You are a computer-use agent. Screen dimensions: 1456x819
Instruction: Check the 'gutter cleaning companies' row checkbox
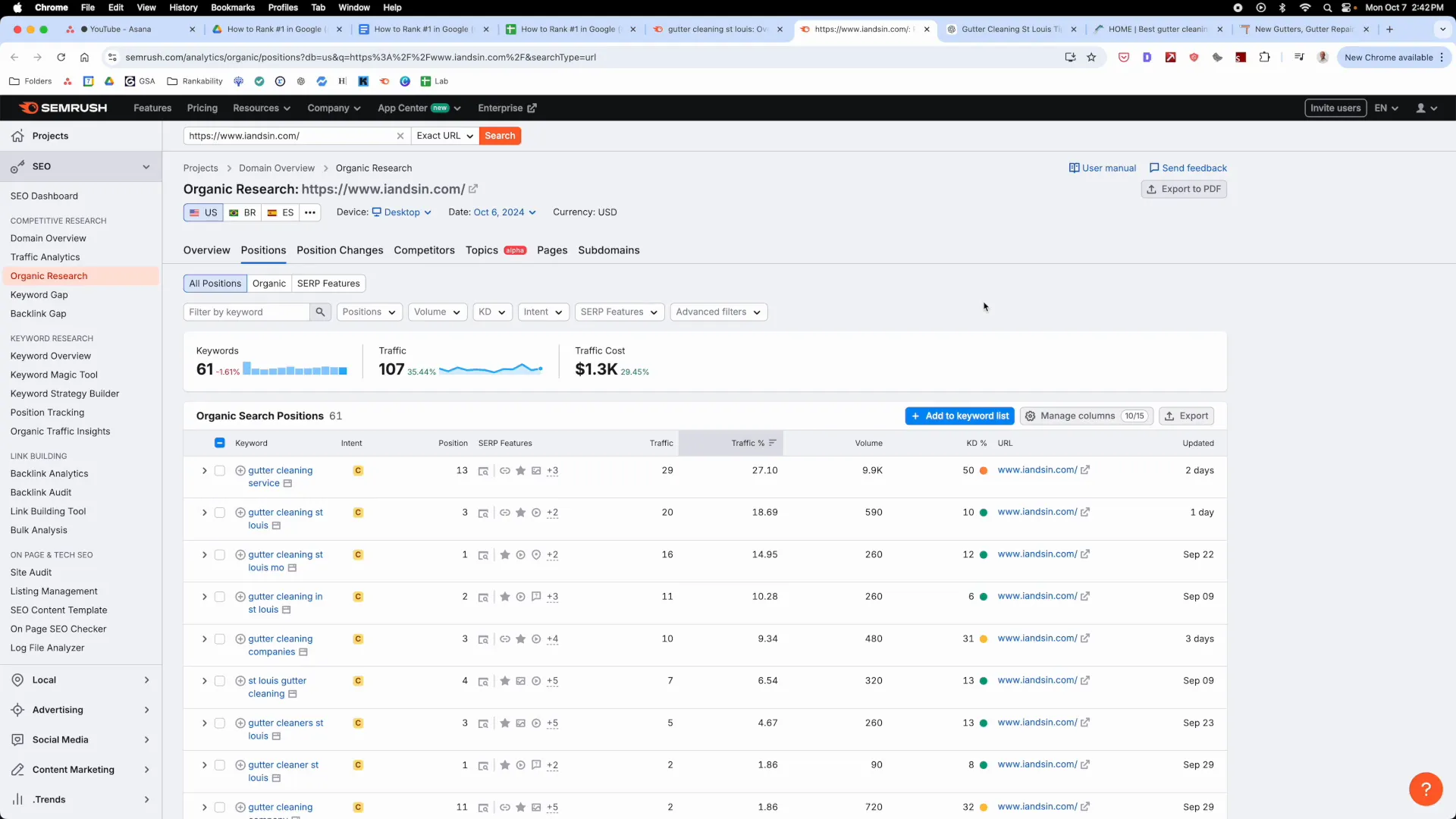(x=219, y=639)
